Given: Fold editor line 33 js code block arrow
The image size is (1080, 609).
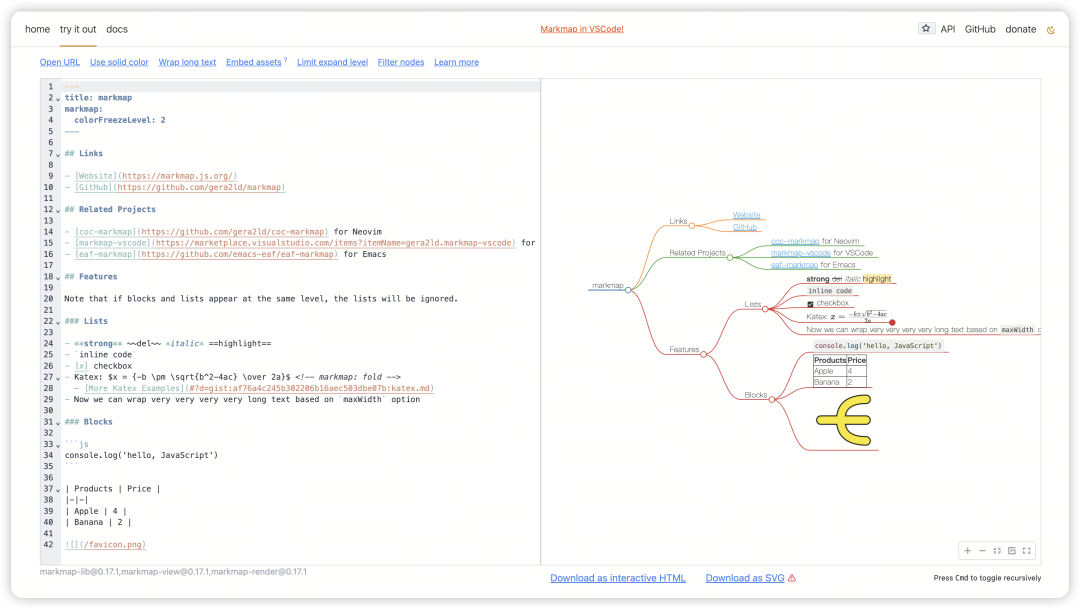Looking at the screenshot, I should (58, 445).
